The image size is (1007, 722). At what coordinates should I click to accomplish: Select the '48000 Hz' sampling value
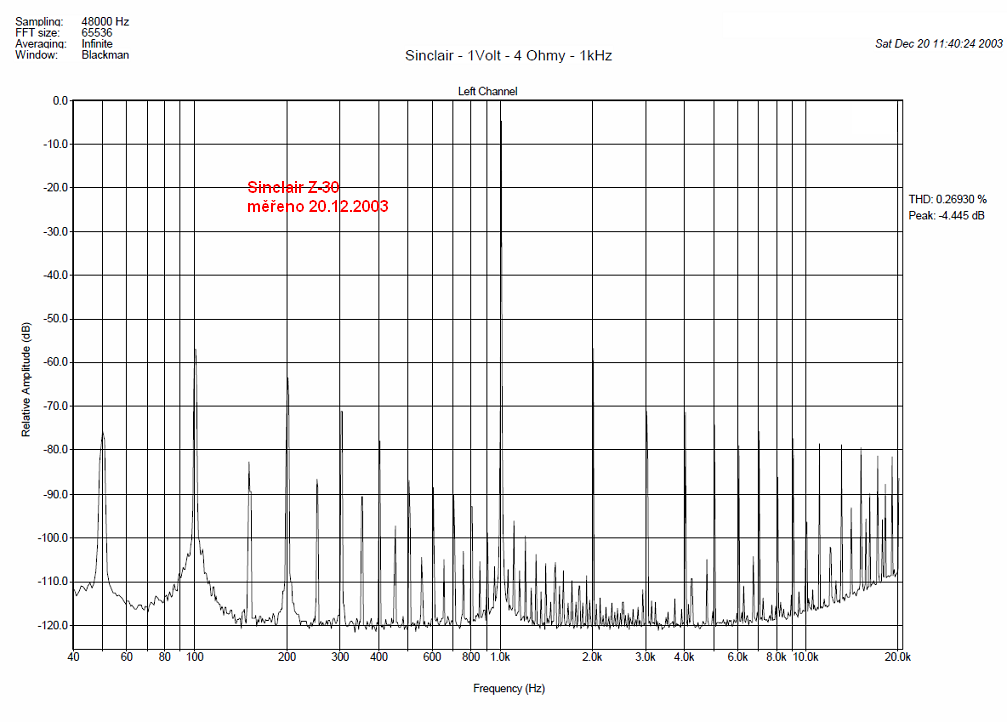105,22
